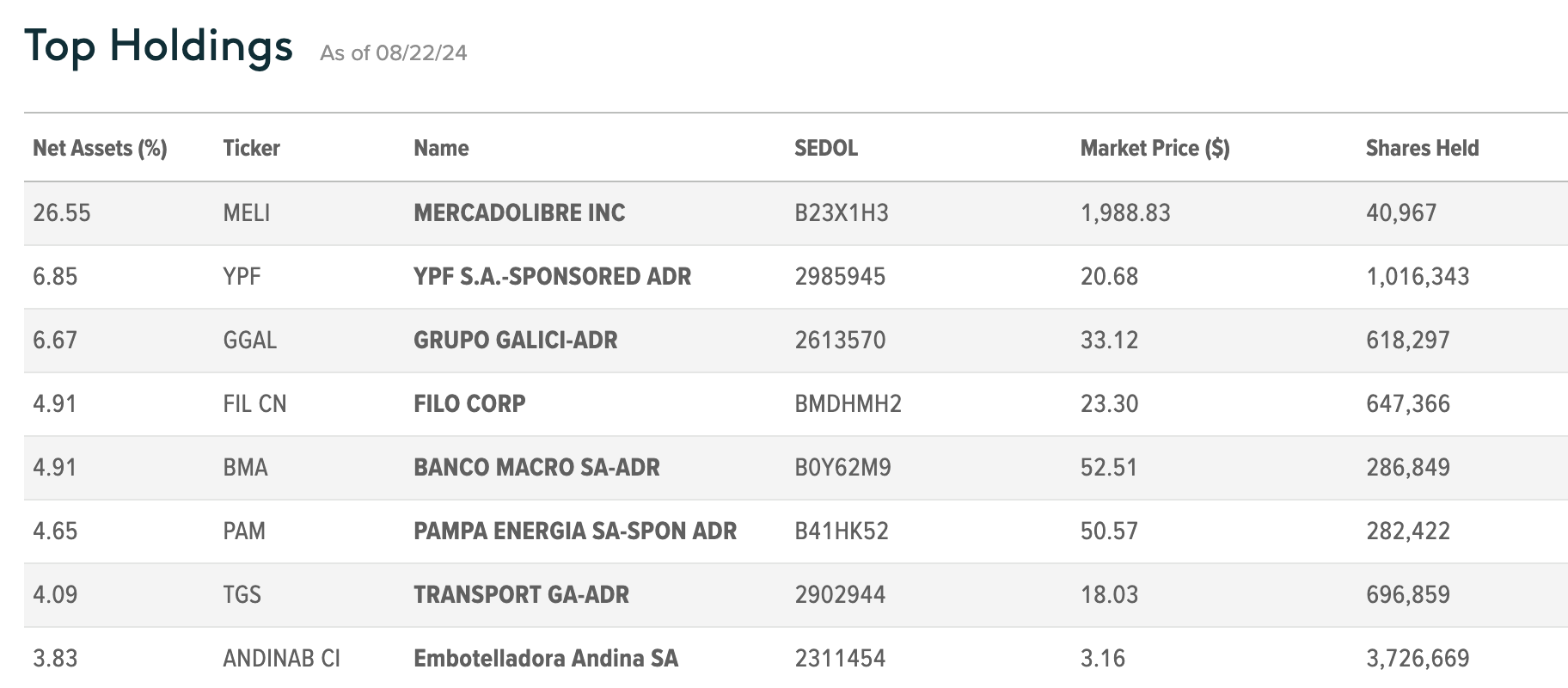Click the FILO CORP holding name
This screenshot has height=688, width=1568.
pos(469,404)
